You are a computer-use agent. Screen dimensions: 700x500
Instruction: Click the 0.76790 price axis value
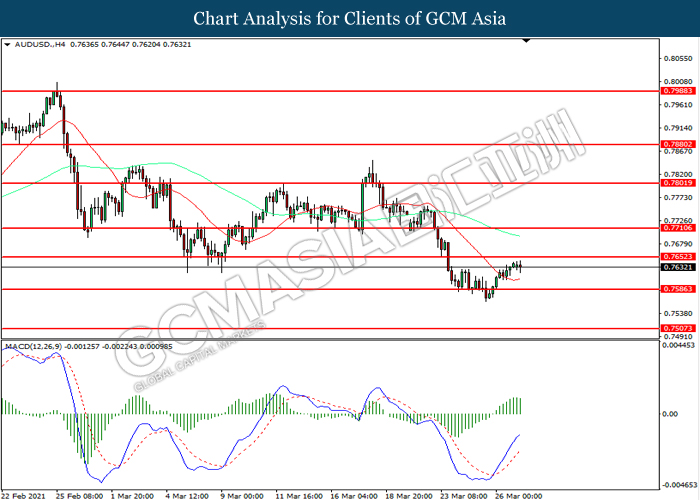tap(678, 244)
